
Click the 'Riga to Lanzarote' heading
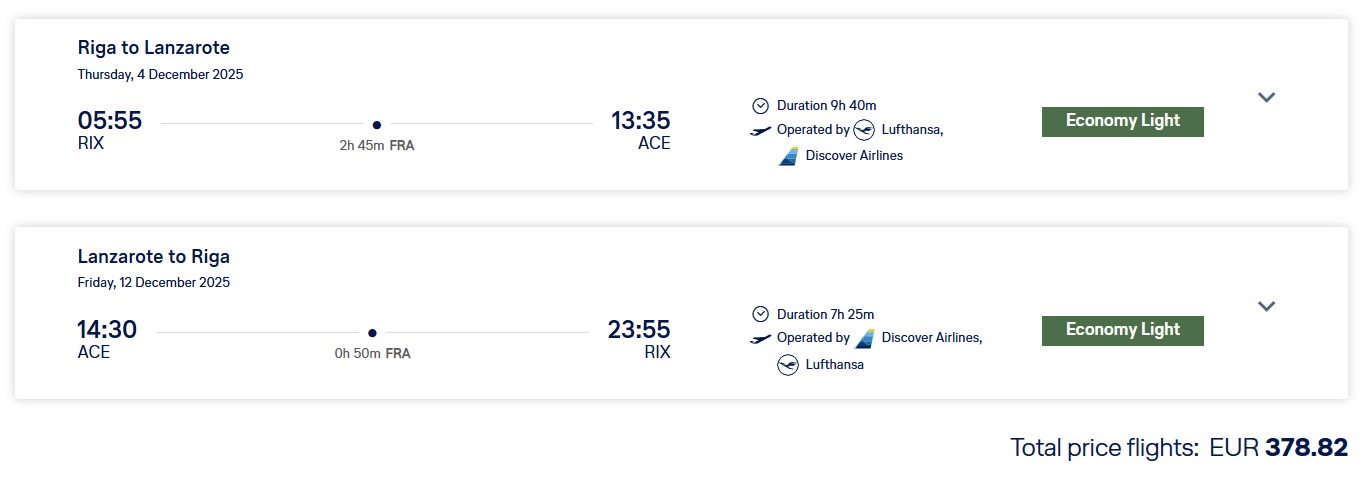click(x=154, y=48)
